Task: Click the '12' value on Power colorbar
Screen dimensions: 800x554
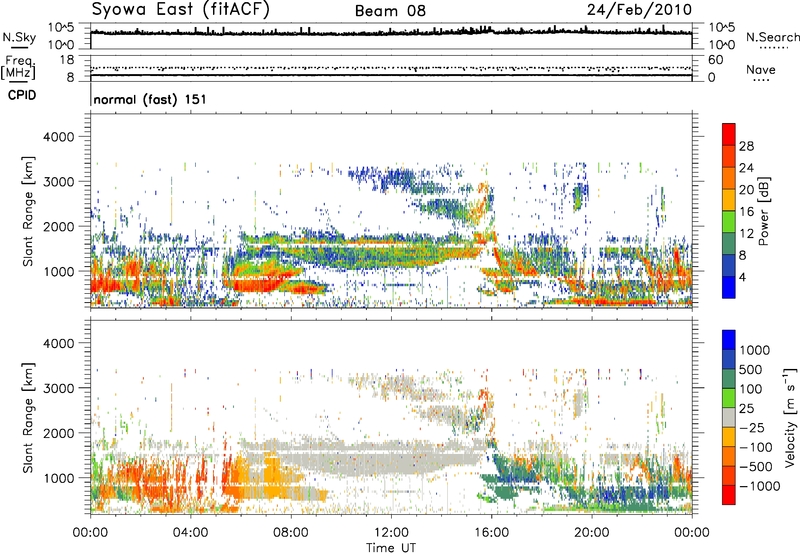Action: pyautogui.click(x=746, y=234)
